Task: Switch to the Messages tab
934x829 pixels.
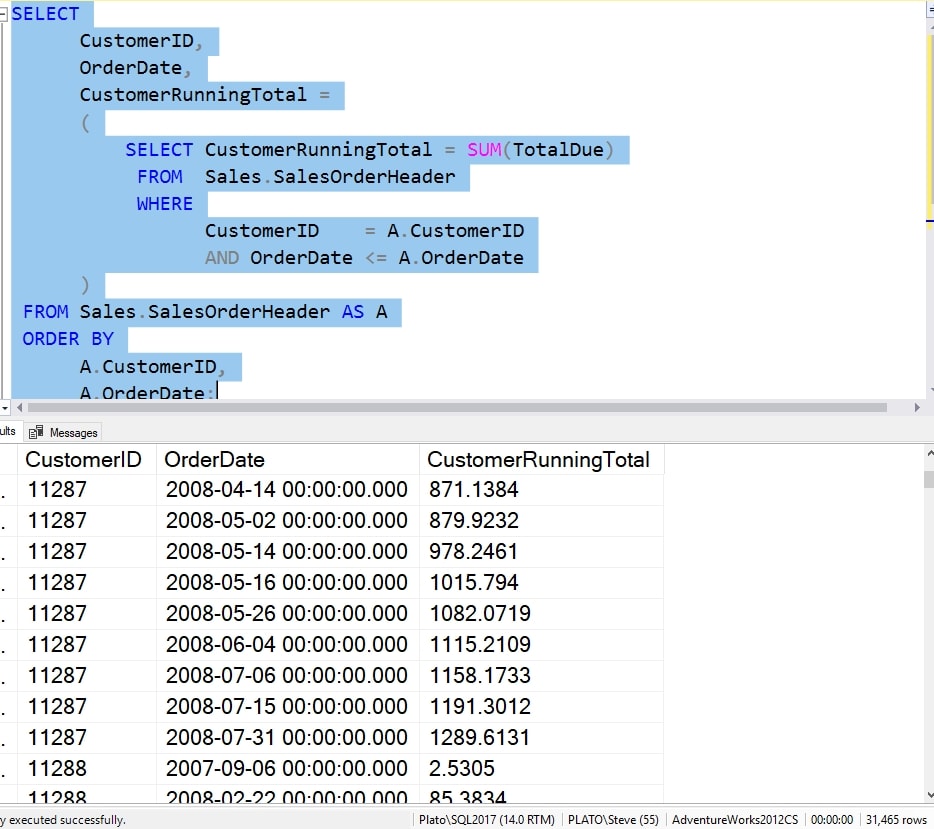Action: [x=73, y=432]
